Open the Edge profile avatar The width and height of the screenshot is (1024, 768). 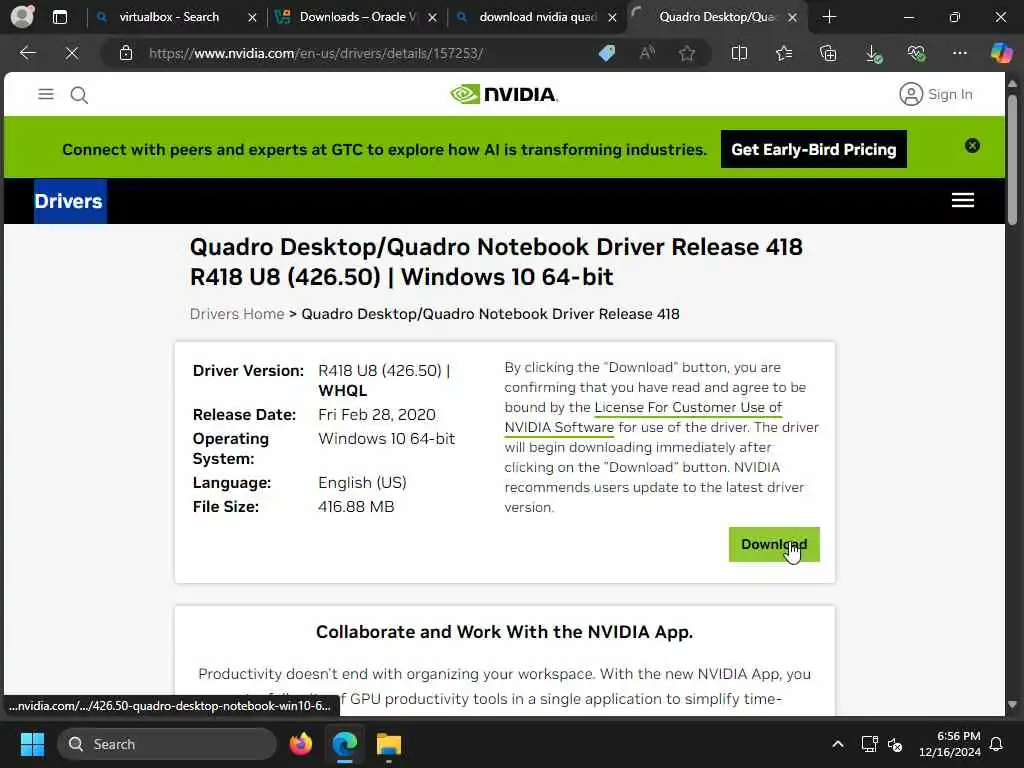click(x=22, y=17)
